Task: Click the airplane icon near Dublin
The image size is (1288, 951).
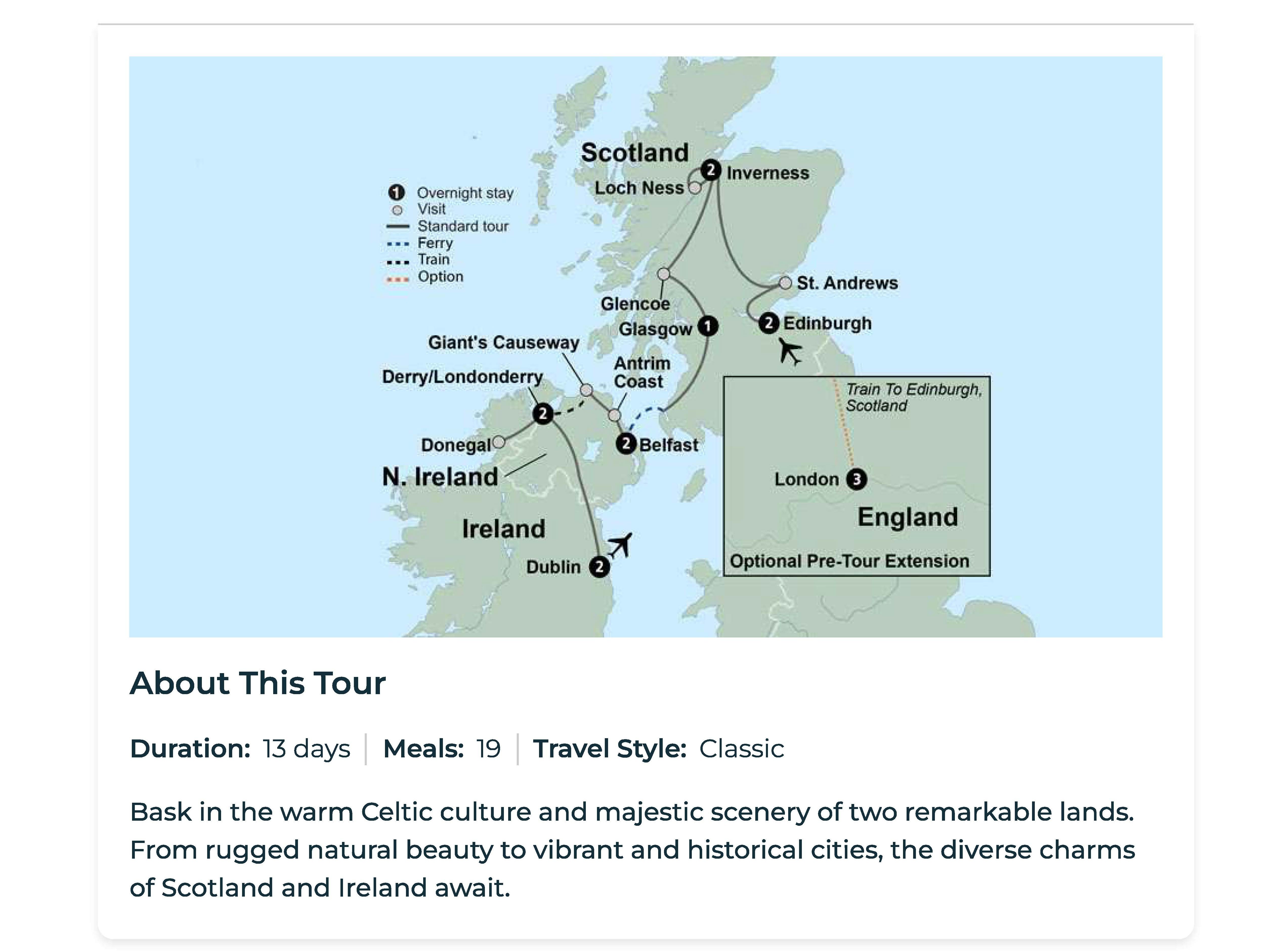Action: (620, 544)
